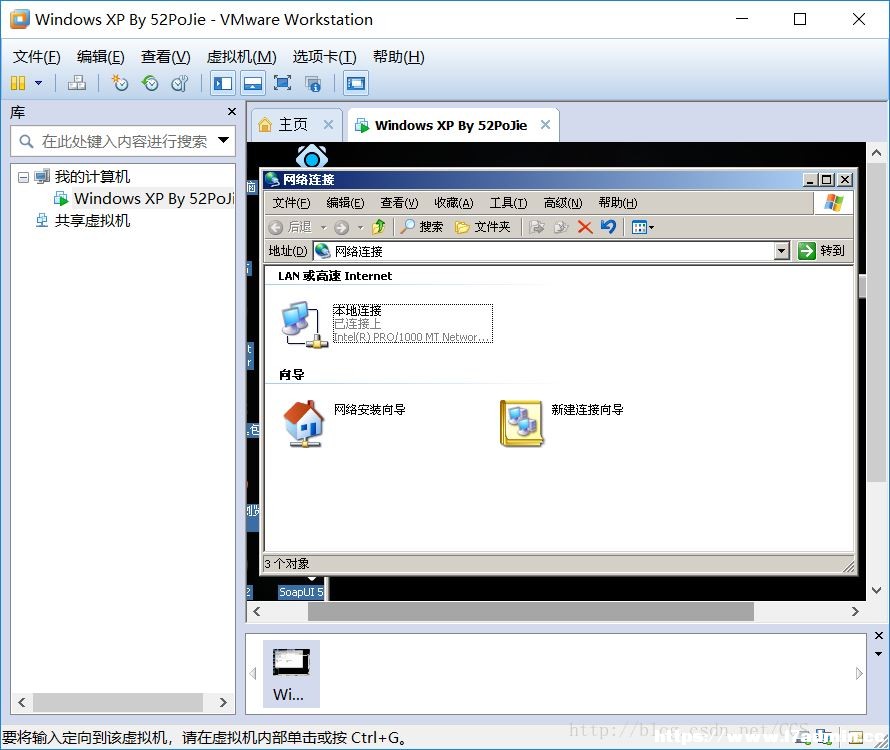This screenshot has height=750, width=890.
Task: Open the back history dropdown arrow
Action: click(x=324, y=228)
